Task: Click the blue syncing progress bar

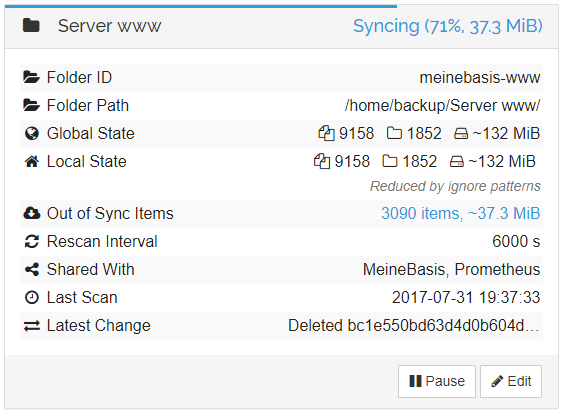Action: point(201,6)
